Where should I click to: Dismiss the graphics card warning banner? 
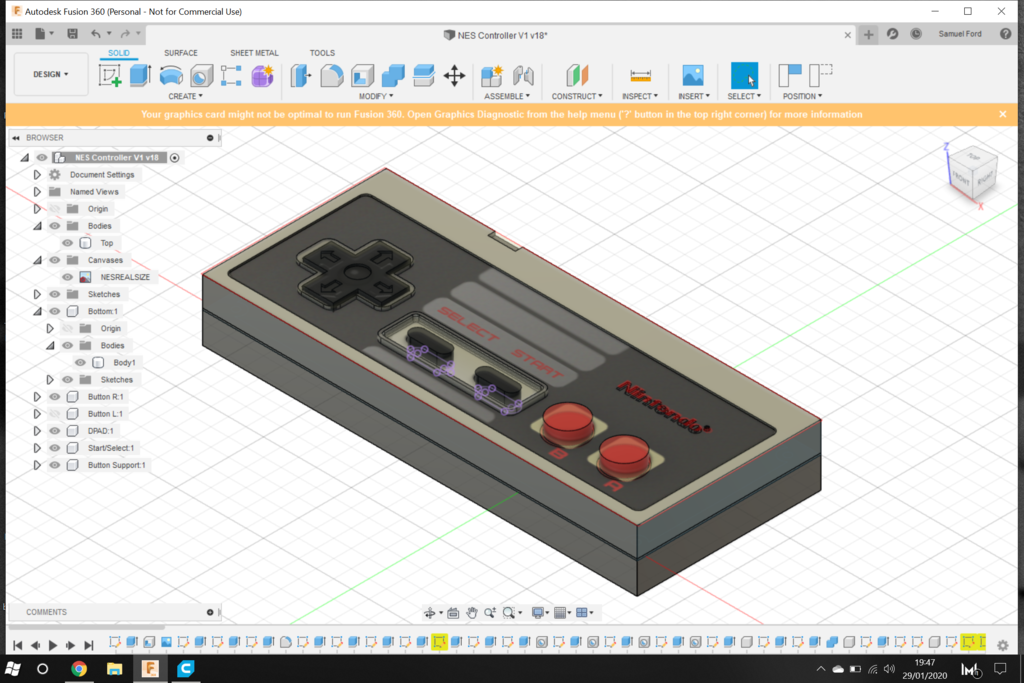(1003, 114)
